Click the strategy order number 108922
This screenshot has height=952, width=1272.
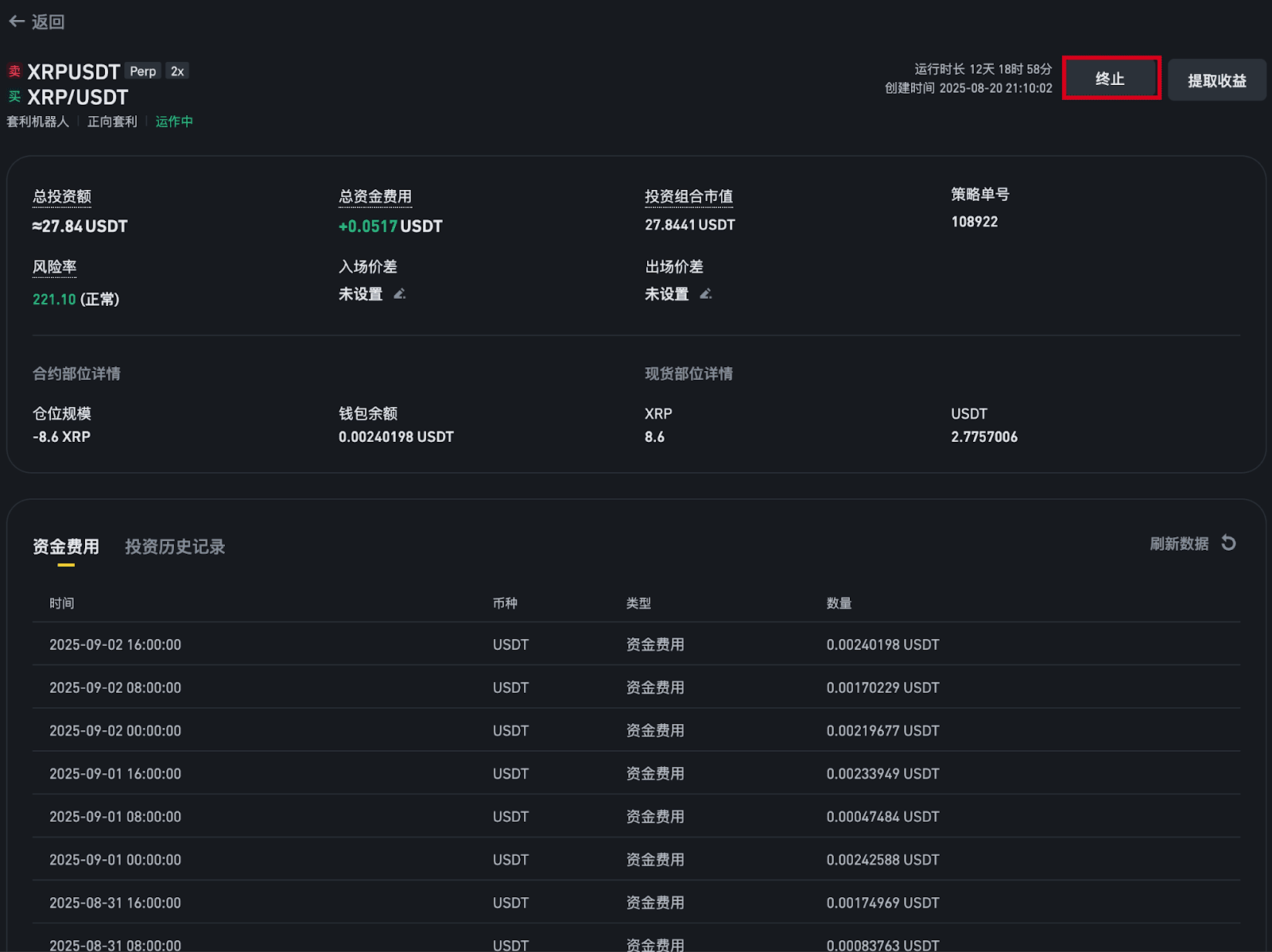[975, 221]
